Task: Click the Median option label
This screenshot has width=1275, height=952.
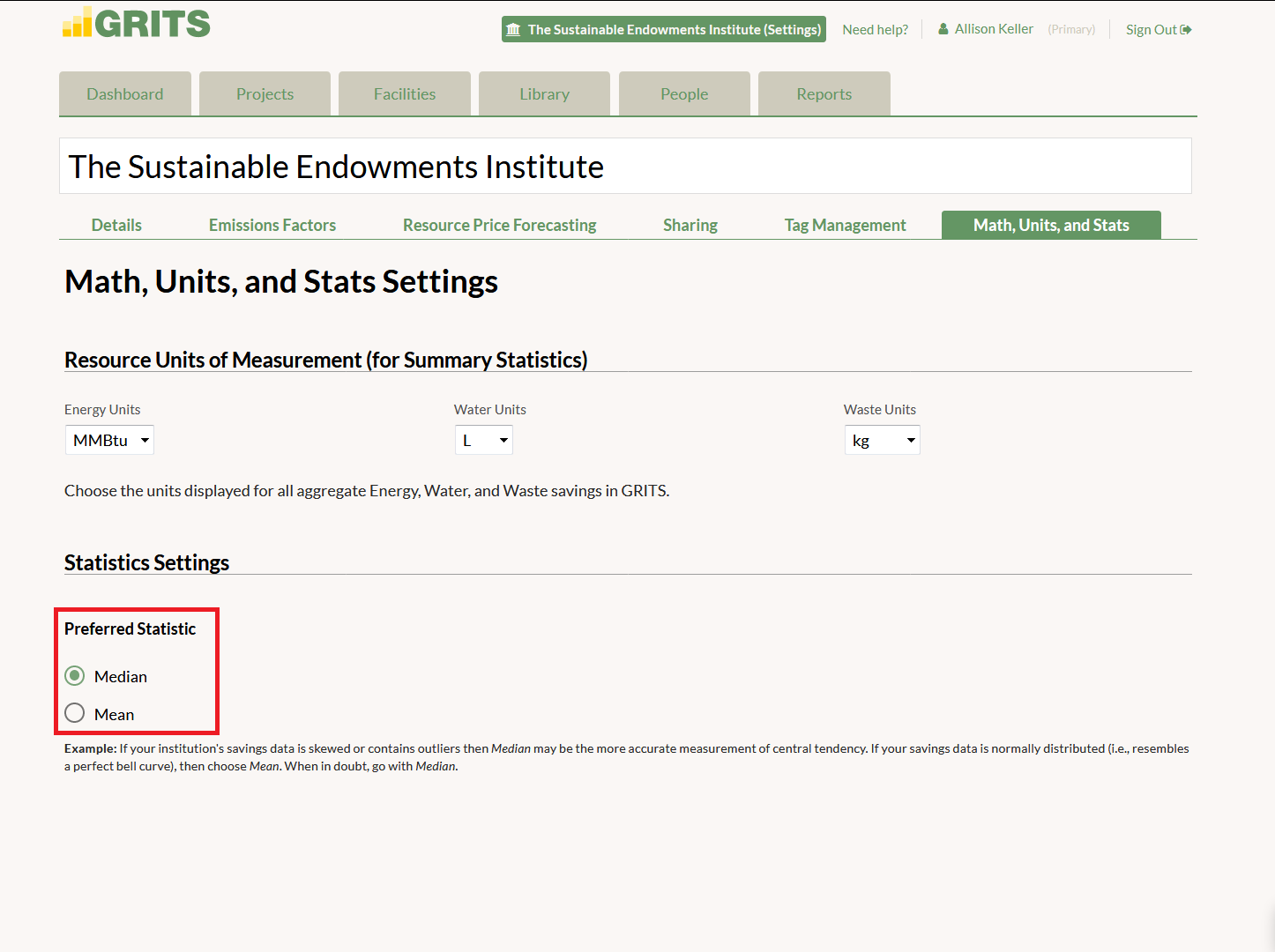Action: tap(121, 676)
